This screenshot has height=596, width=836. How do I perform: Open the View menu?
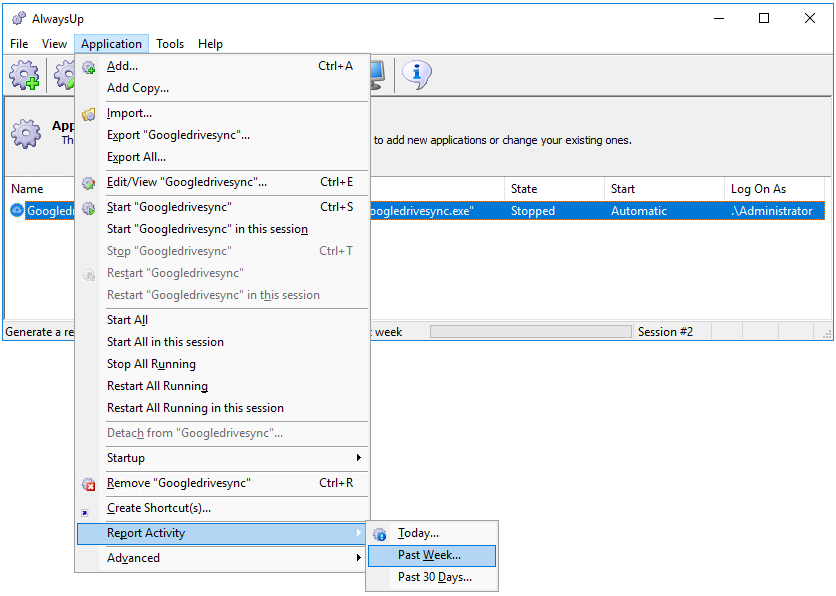54,44
